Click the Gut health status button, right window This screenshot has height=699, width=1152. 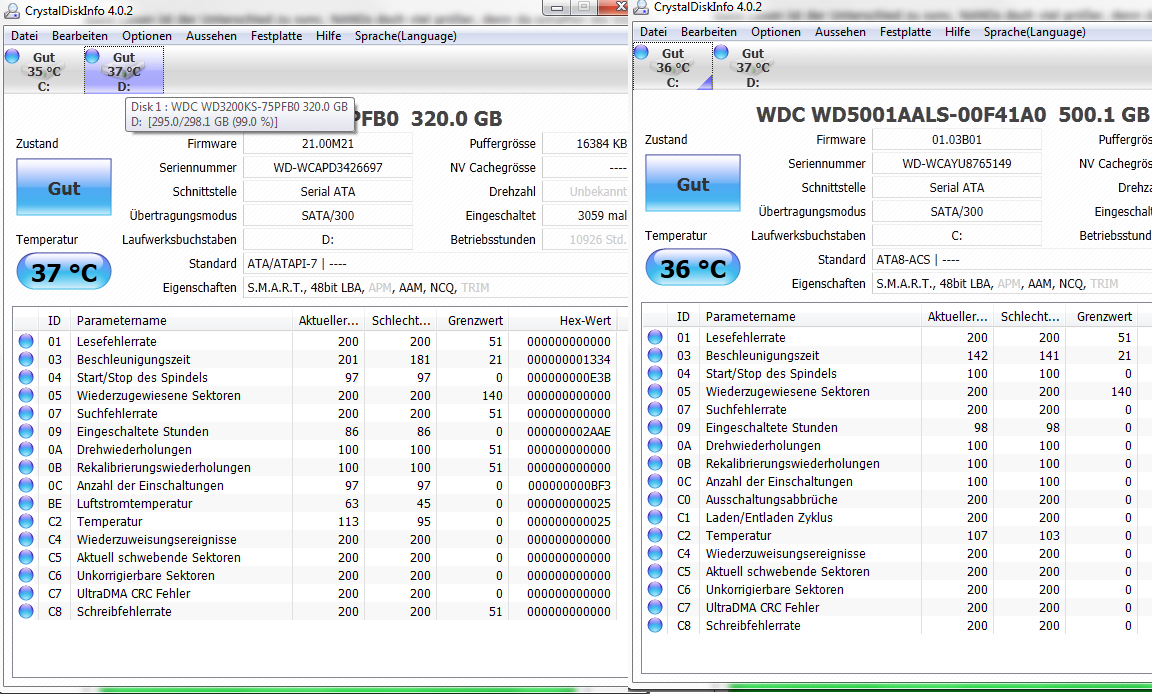click(693, 184)
